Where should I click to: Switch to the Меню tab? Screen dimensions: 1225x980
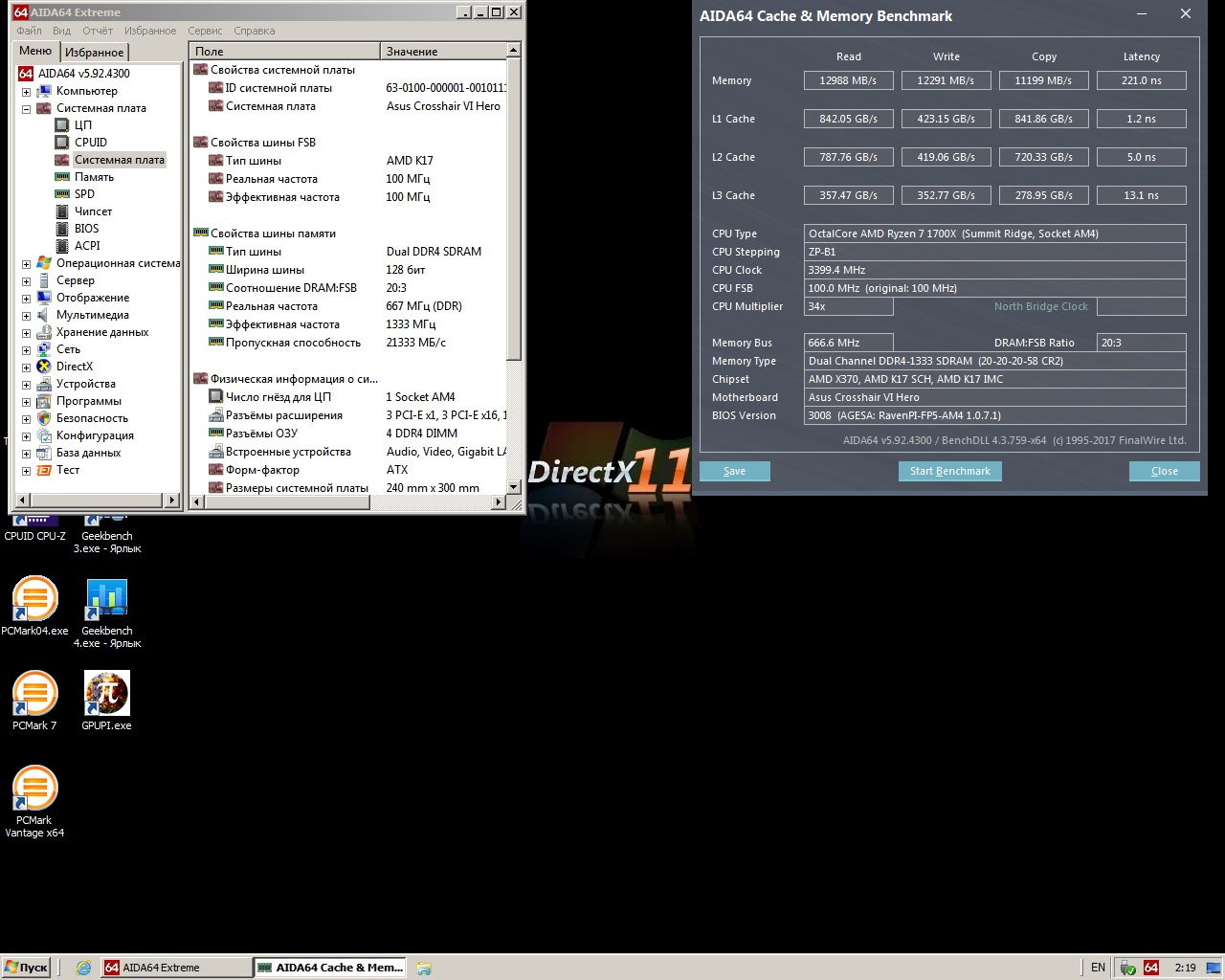click(35, 51)
